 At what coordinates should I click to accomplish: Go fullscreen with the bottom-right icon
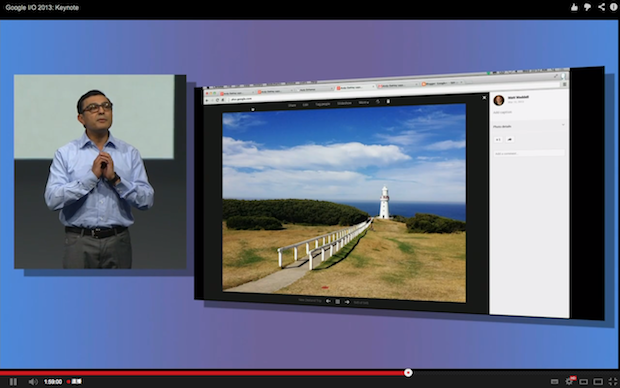coord(612,382)
